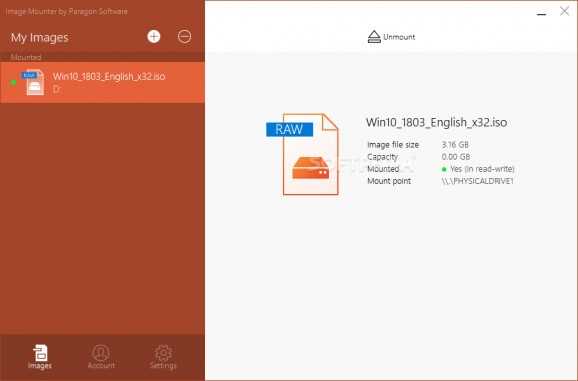Open the Images tab

40,357
